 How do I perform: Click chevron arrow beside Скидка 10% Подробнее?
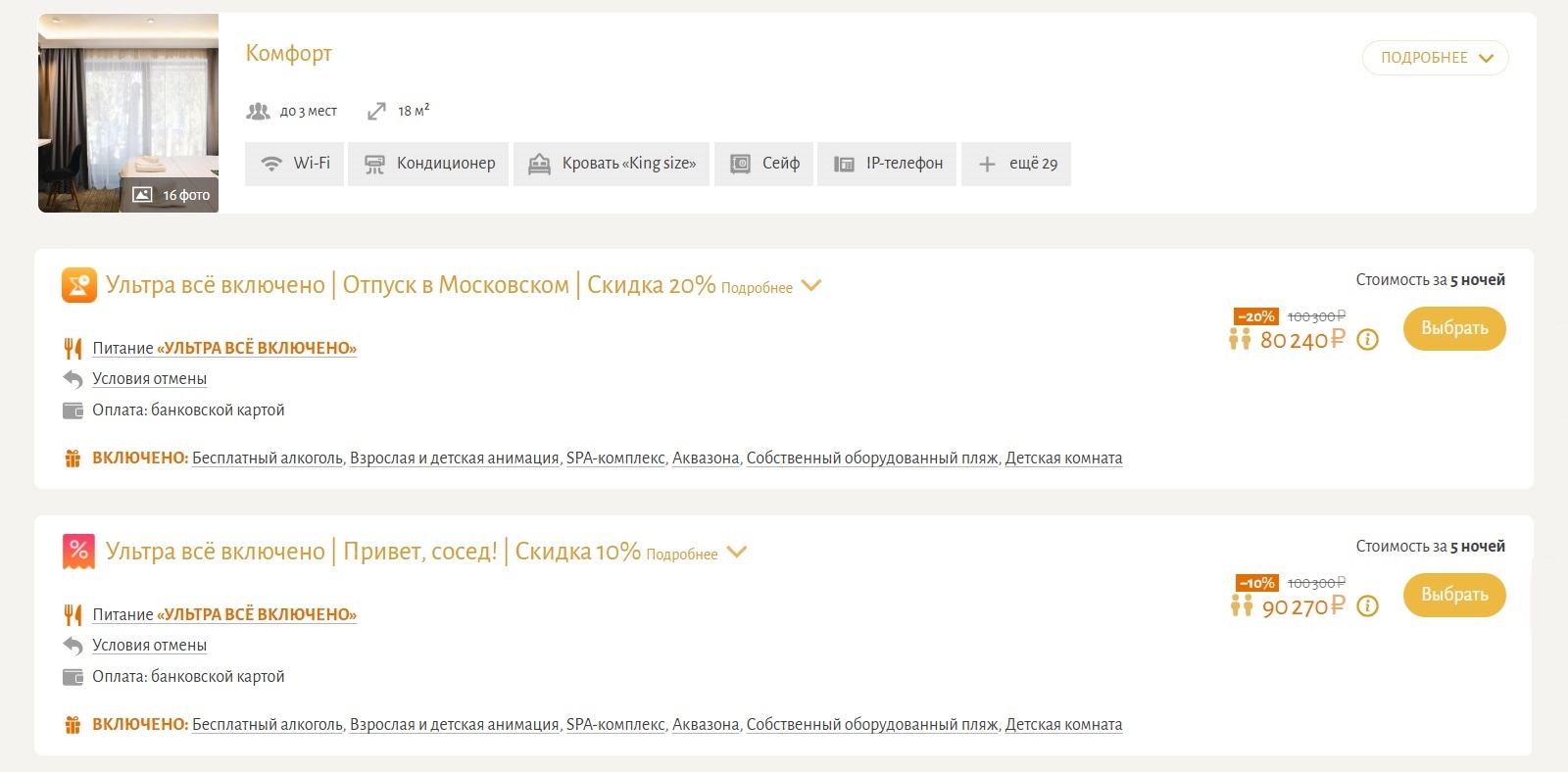pos(736,552)
